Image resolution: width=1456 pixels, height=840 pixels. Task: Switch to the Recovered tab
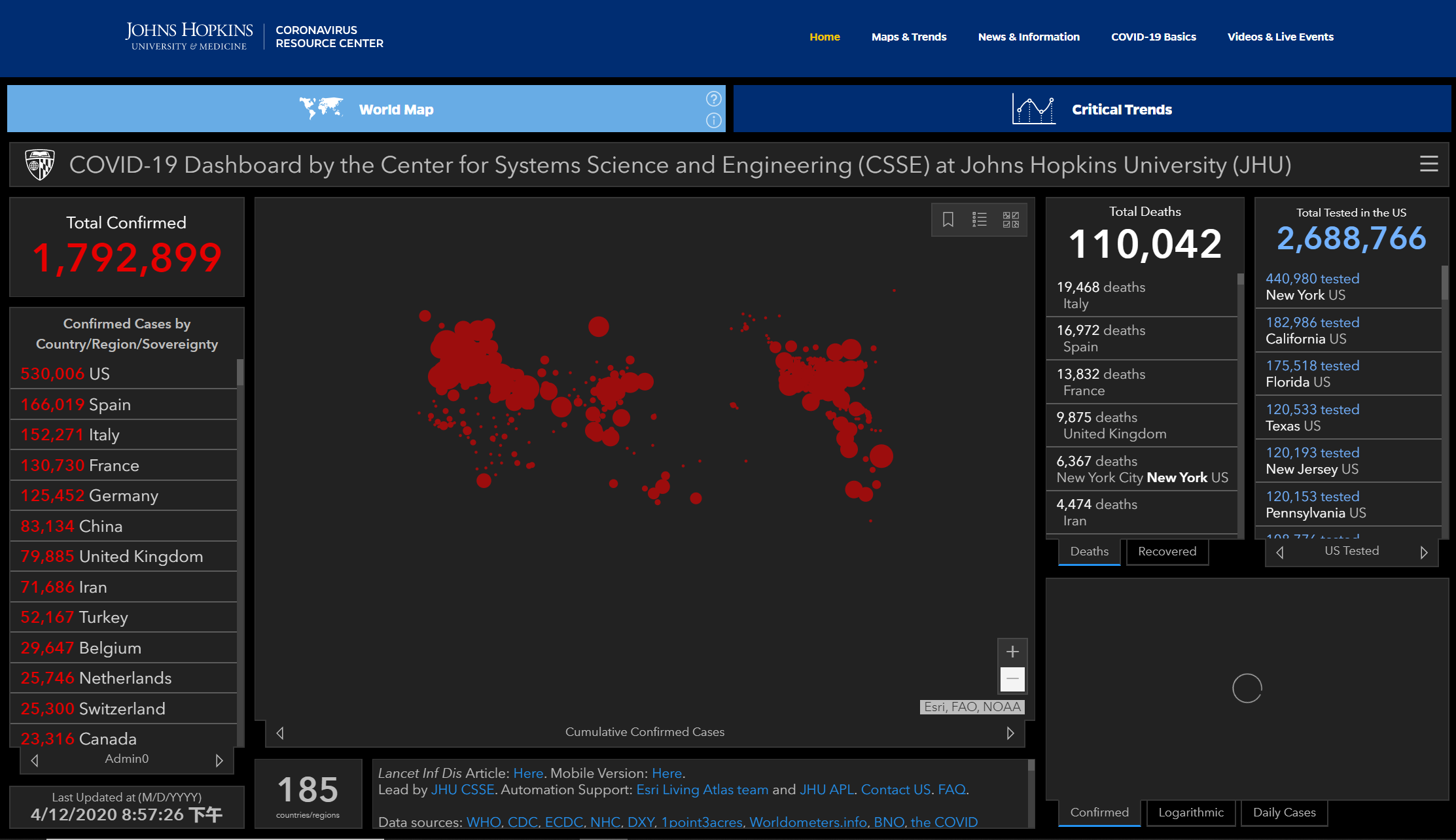click(x=1167, y=551)
